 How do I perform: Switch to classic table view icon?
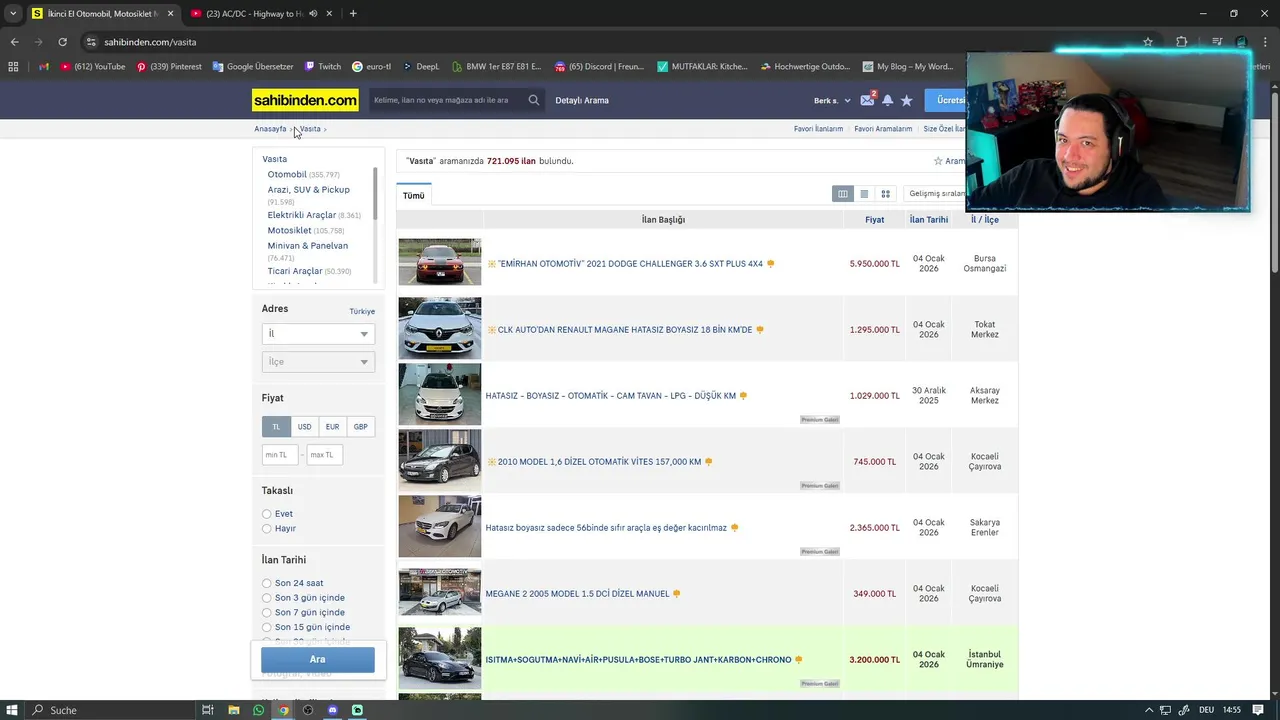[843, 194]
